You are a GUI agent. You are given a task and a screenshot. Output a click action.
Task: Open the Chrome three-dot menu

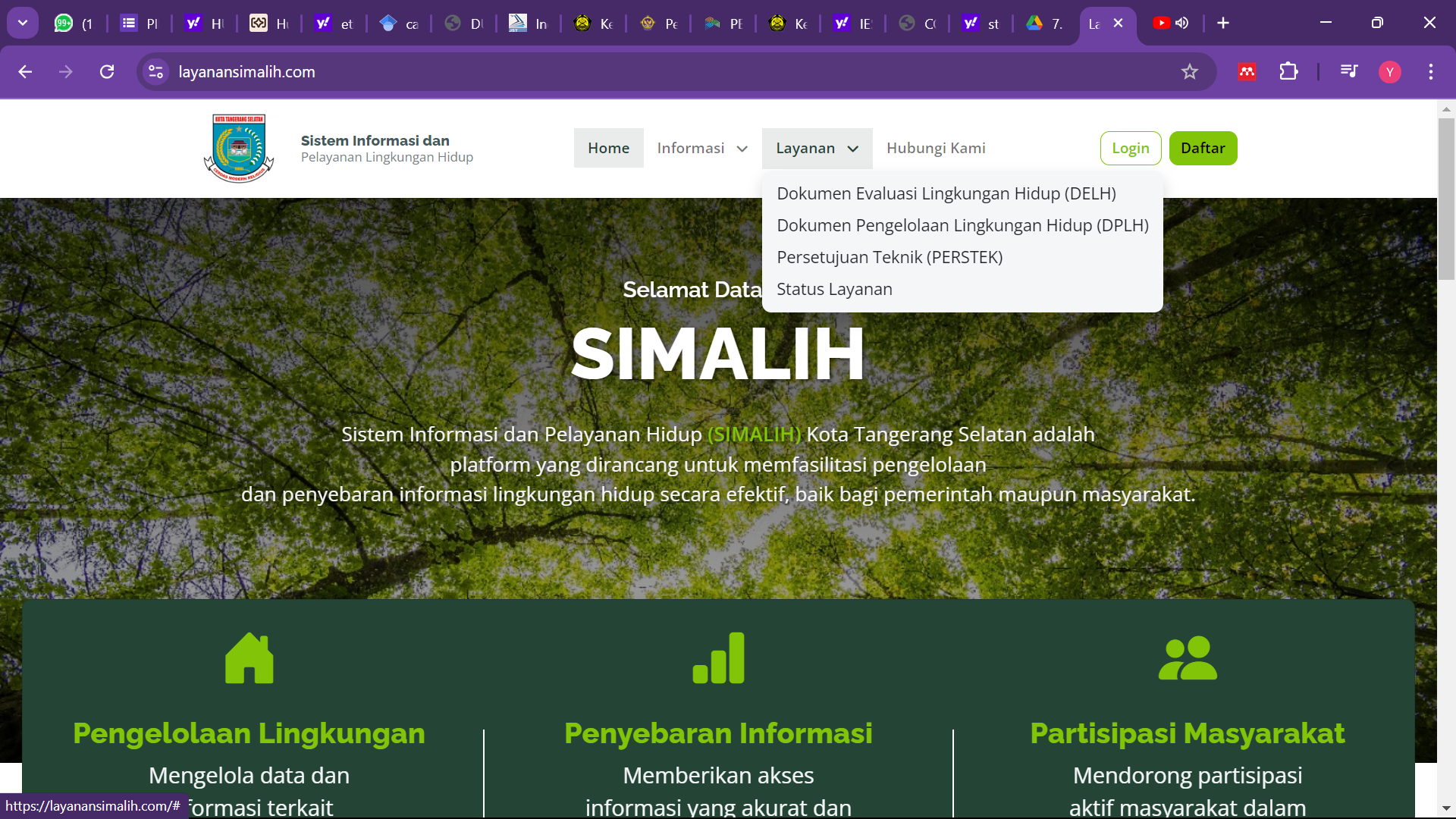pos(1430,71)
